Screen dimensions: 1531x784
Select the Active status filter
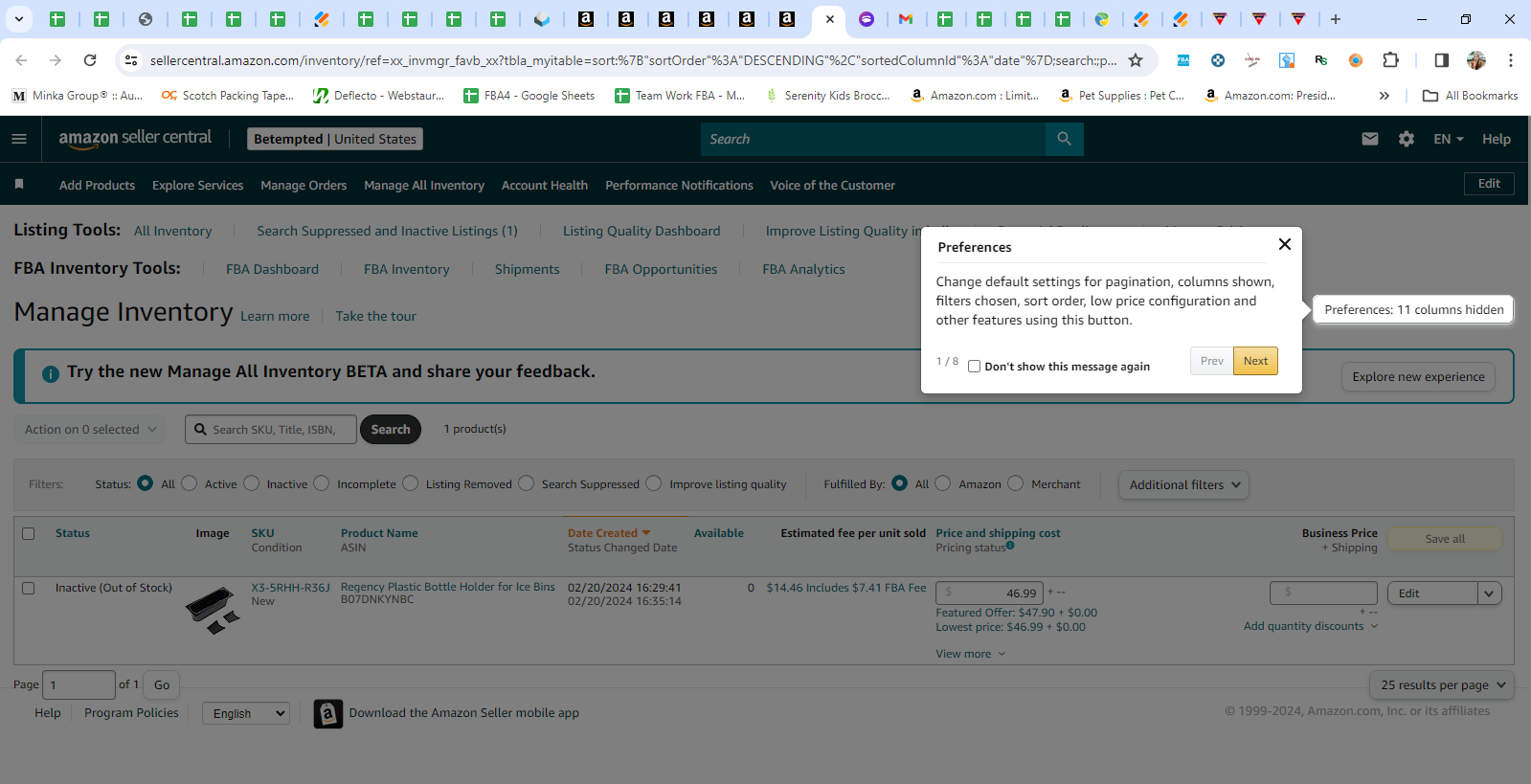coord(190,483)
